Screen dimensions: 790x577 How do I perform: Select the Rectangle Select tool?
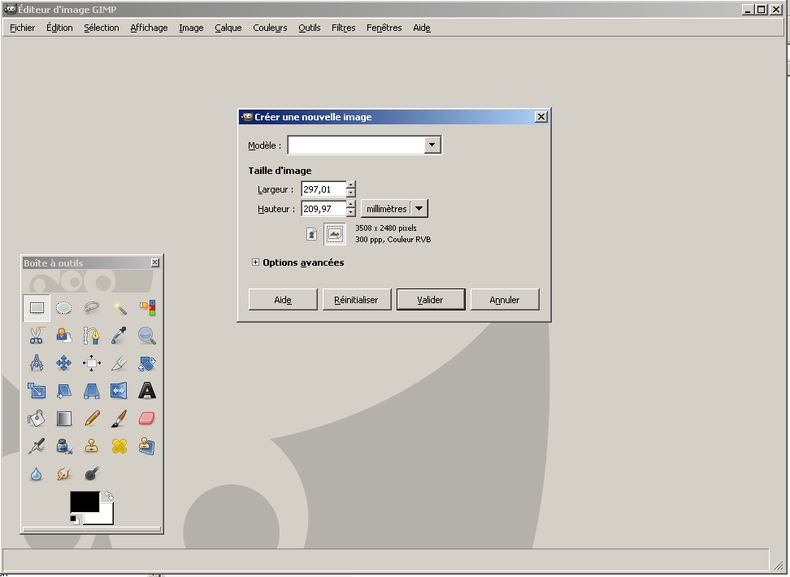pos(37,308)
